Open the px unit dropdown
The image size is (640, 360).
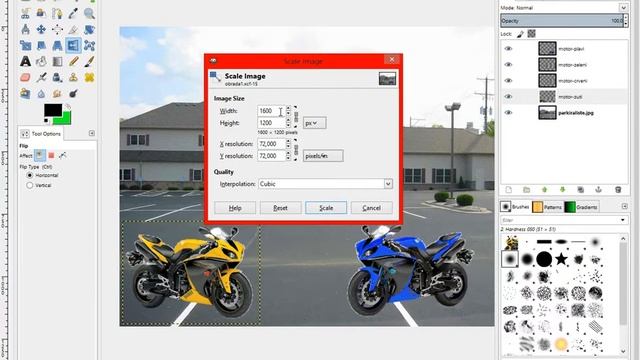[314, 123]
